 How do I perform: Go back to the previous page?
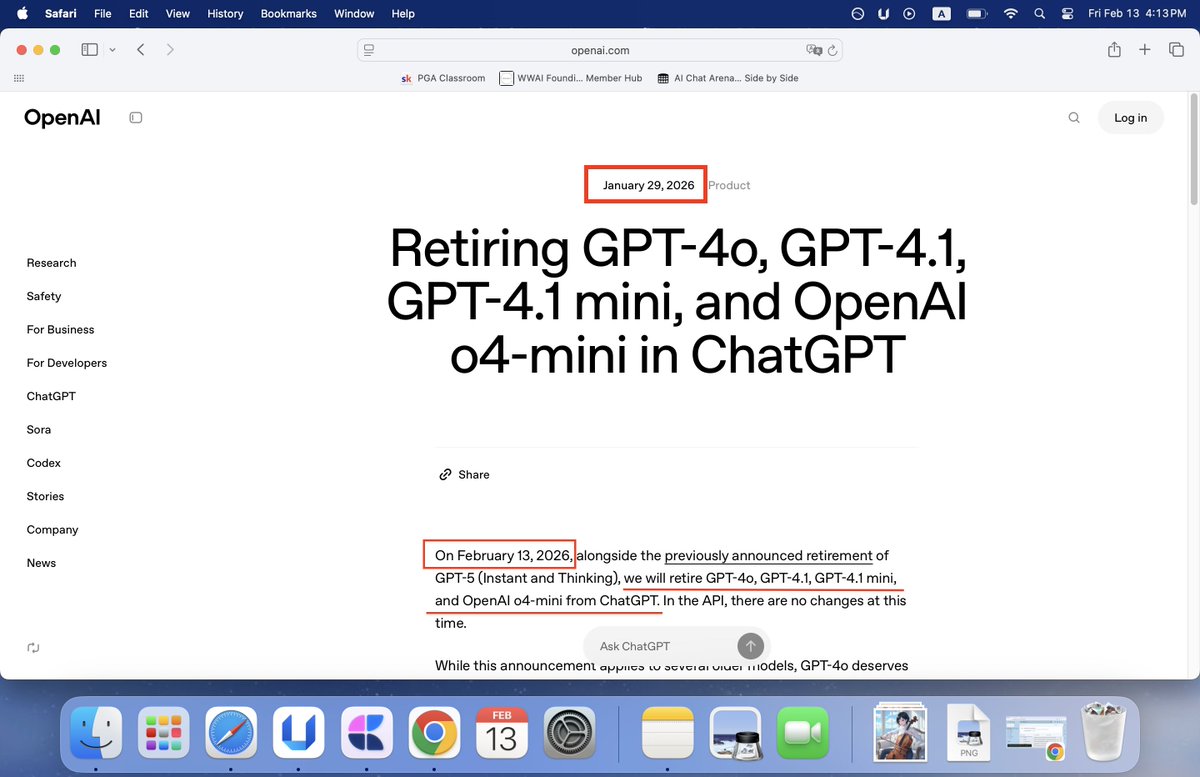(x=140, y=49)
